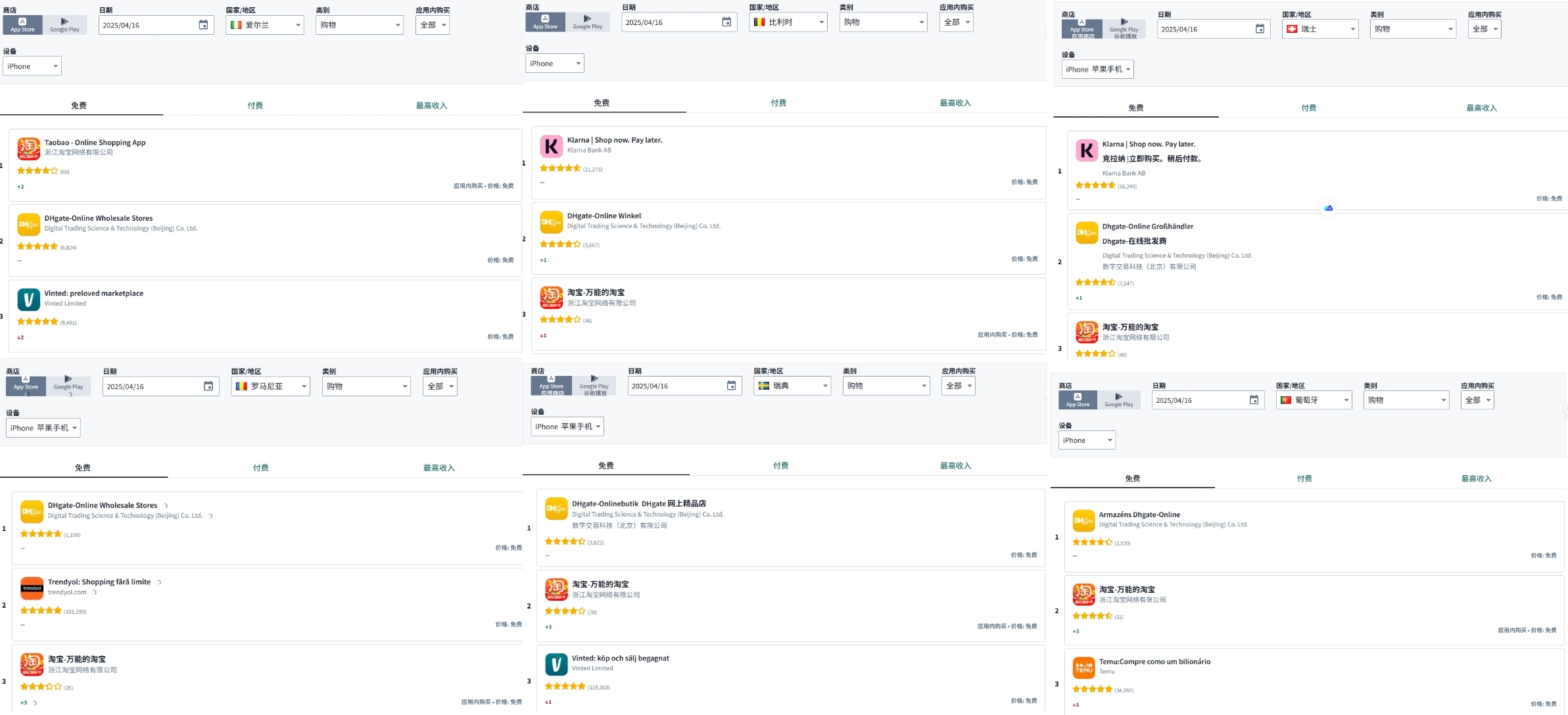Click date field in Ireland panel

coord(156,25)
